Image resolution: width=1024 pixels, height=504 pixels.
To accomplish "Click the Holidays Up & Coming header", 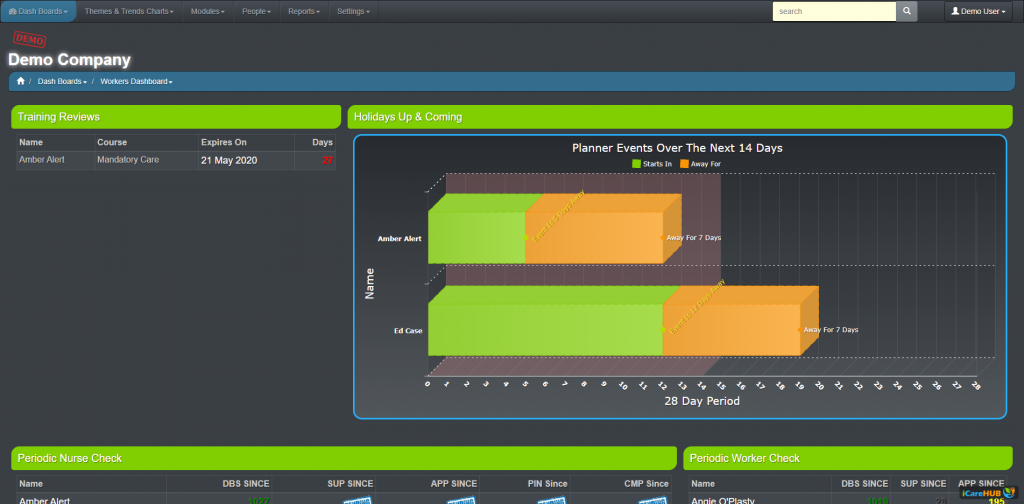I will click(x=680, y=117).
